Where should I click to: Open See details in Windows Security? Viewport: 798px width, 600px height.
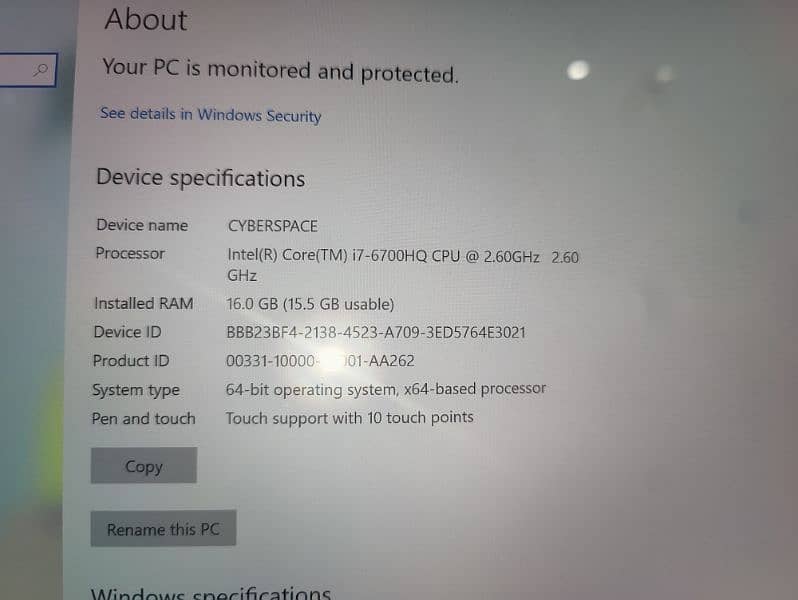[210, 115]
